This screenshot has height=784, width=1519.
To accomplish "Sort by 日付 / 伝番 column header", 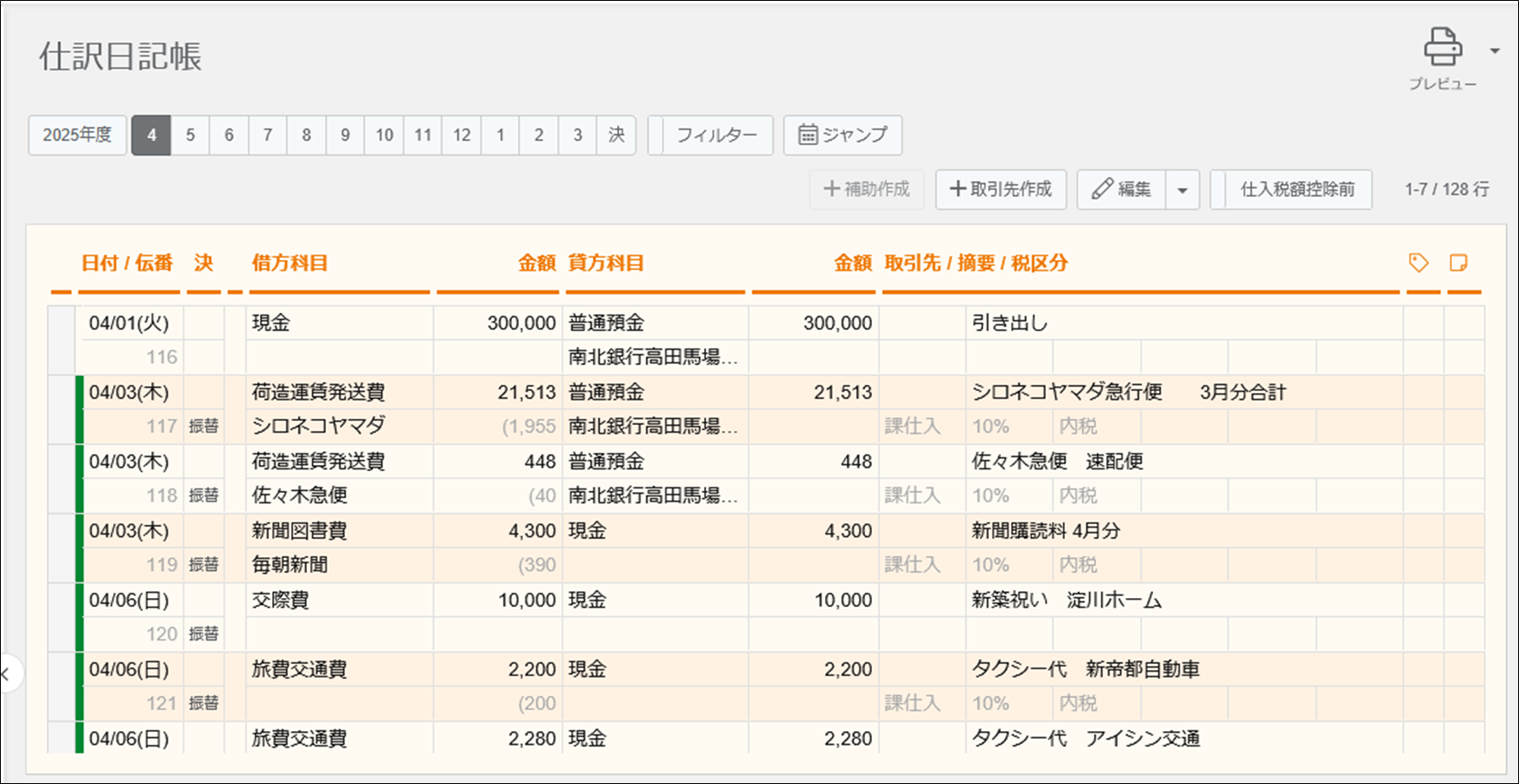I will (x=127, y=262).
